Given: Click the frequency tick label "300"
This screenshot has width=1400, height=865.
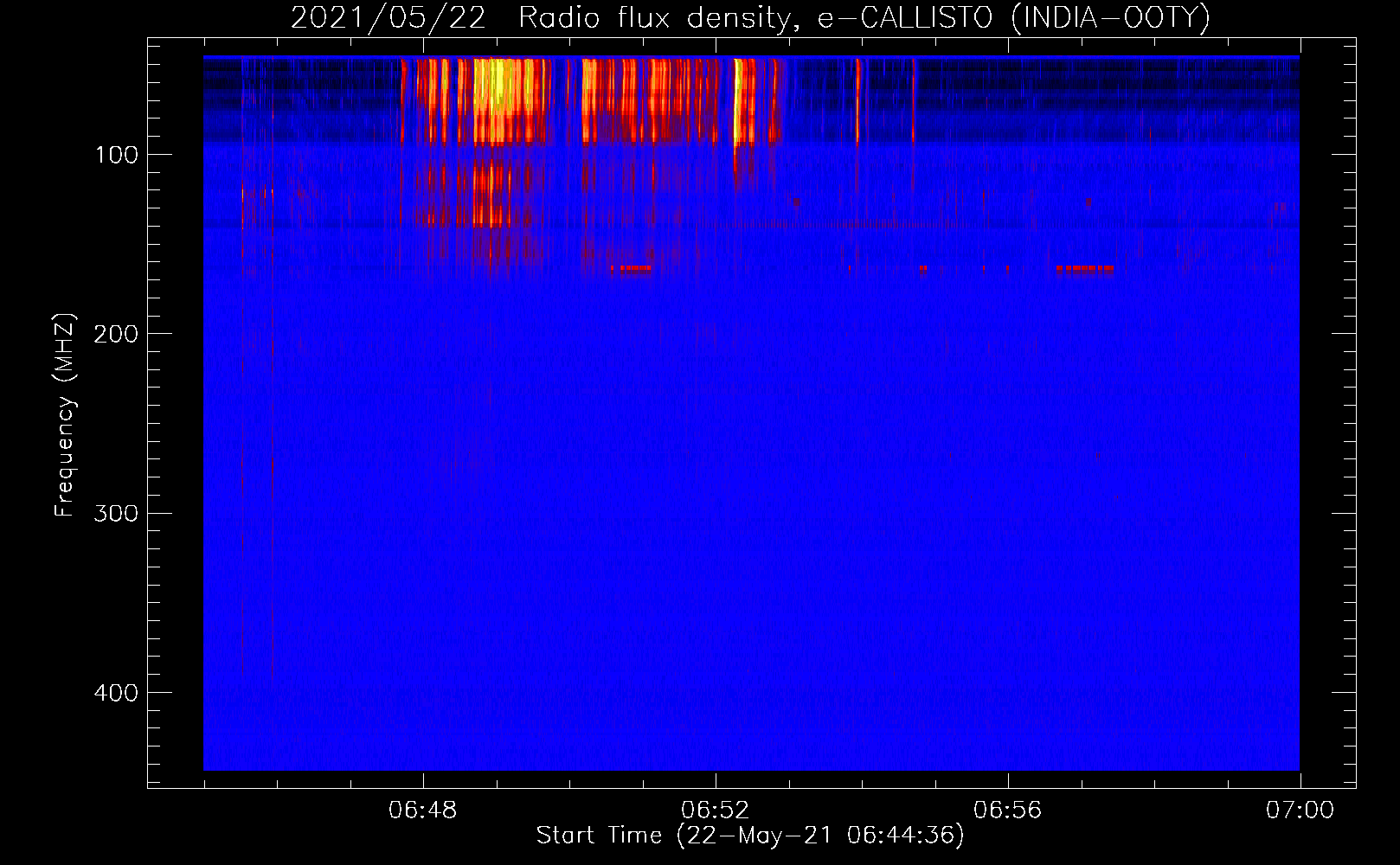Looking at the screenshot, I should pos(116,514).
